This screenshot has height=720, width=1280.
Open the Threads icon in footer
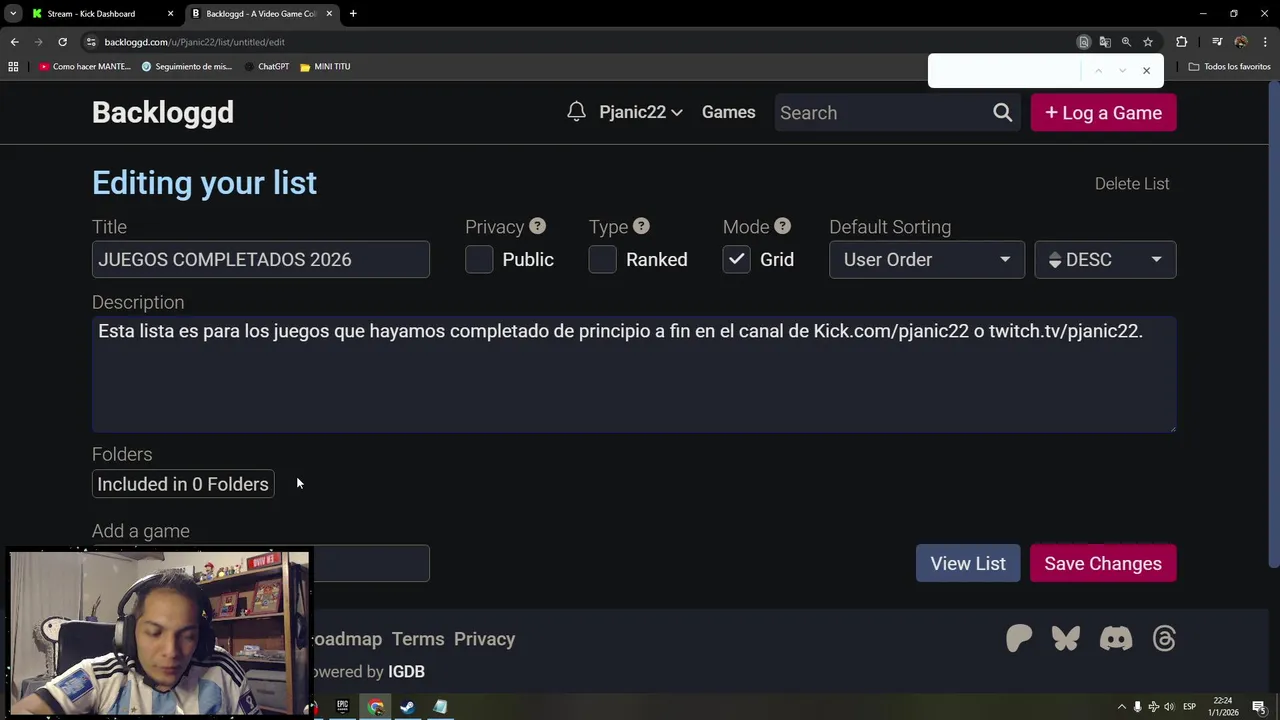pos(1164,638)
